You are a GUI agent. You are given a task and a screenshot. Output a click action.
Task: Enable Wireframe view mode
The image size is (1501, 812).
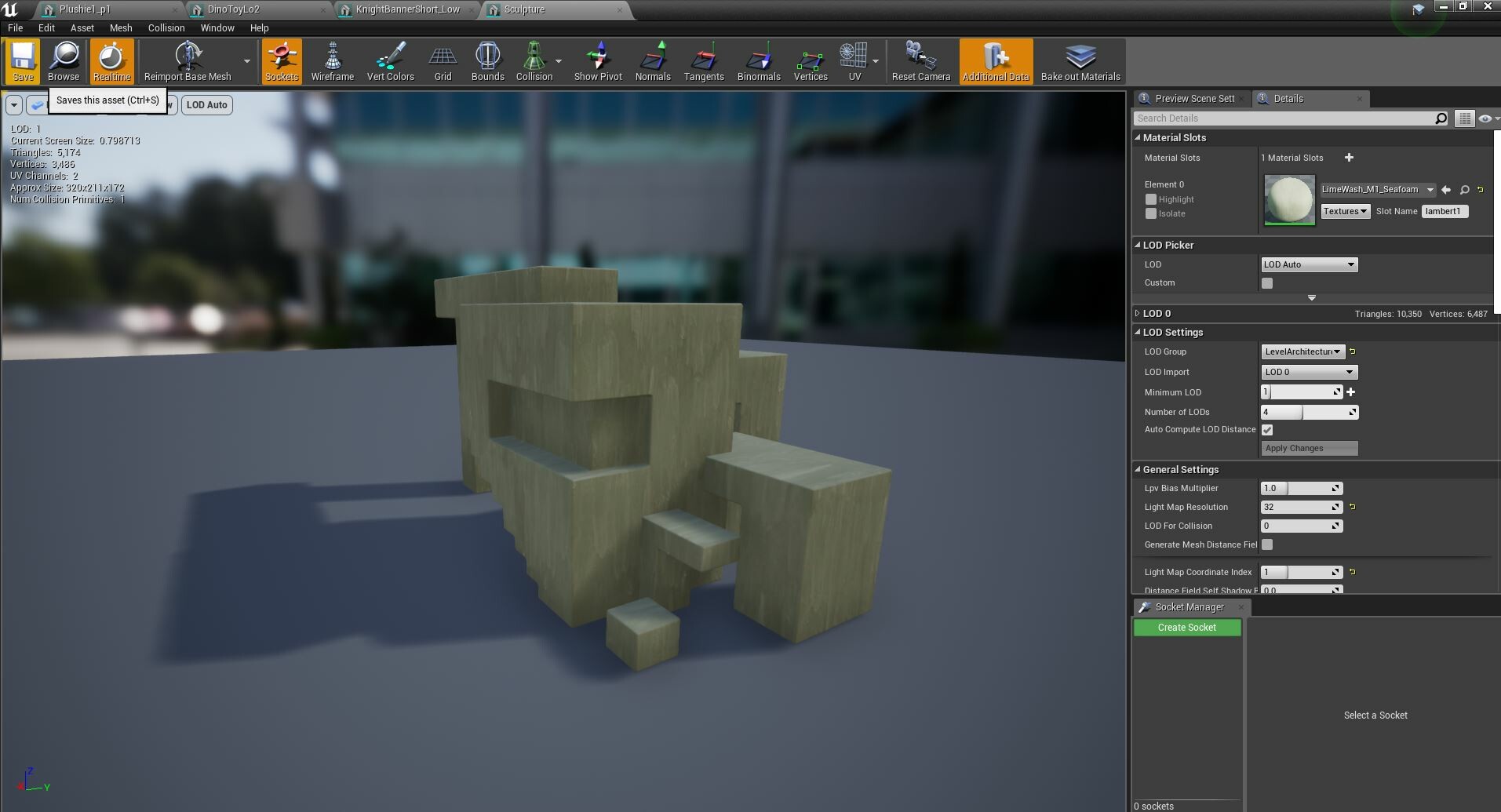click(x=332, y=61)
